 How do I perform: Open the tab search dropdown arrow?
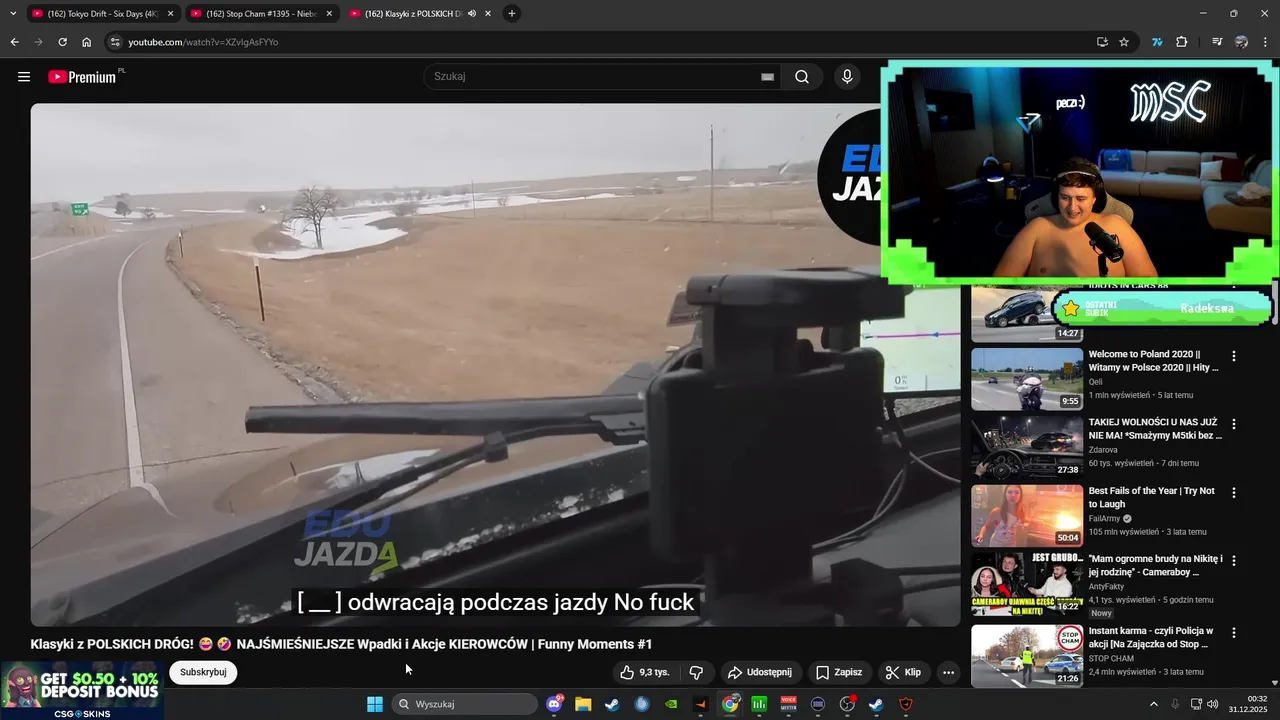pos(13,13)
